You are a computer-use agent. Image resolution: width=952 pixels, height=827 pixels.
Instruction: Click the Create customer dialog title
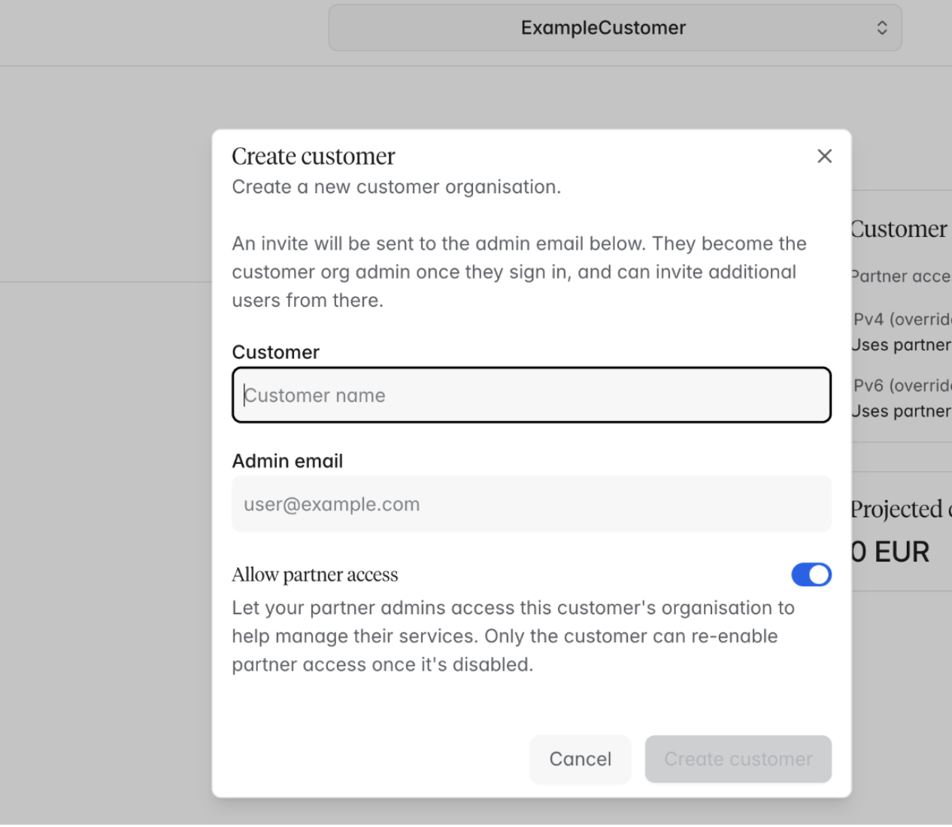[x=313, y=156]
